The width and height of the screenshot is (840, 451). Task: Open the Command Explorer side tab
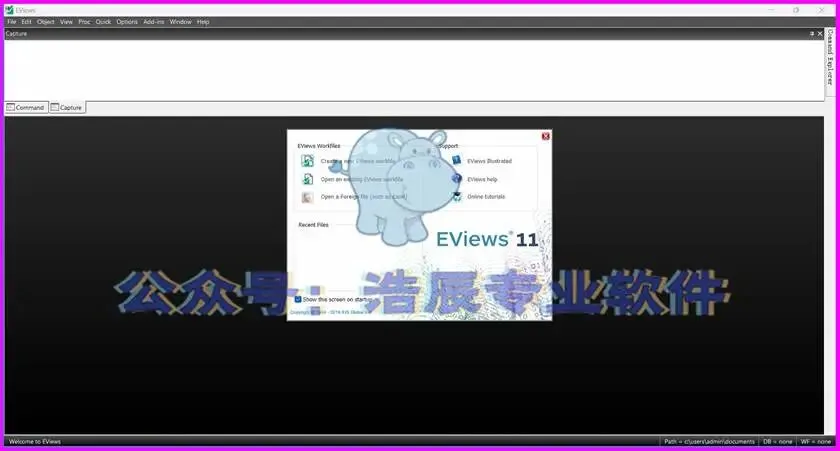tap(830, 57)
